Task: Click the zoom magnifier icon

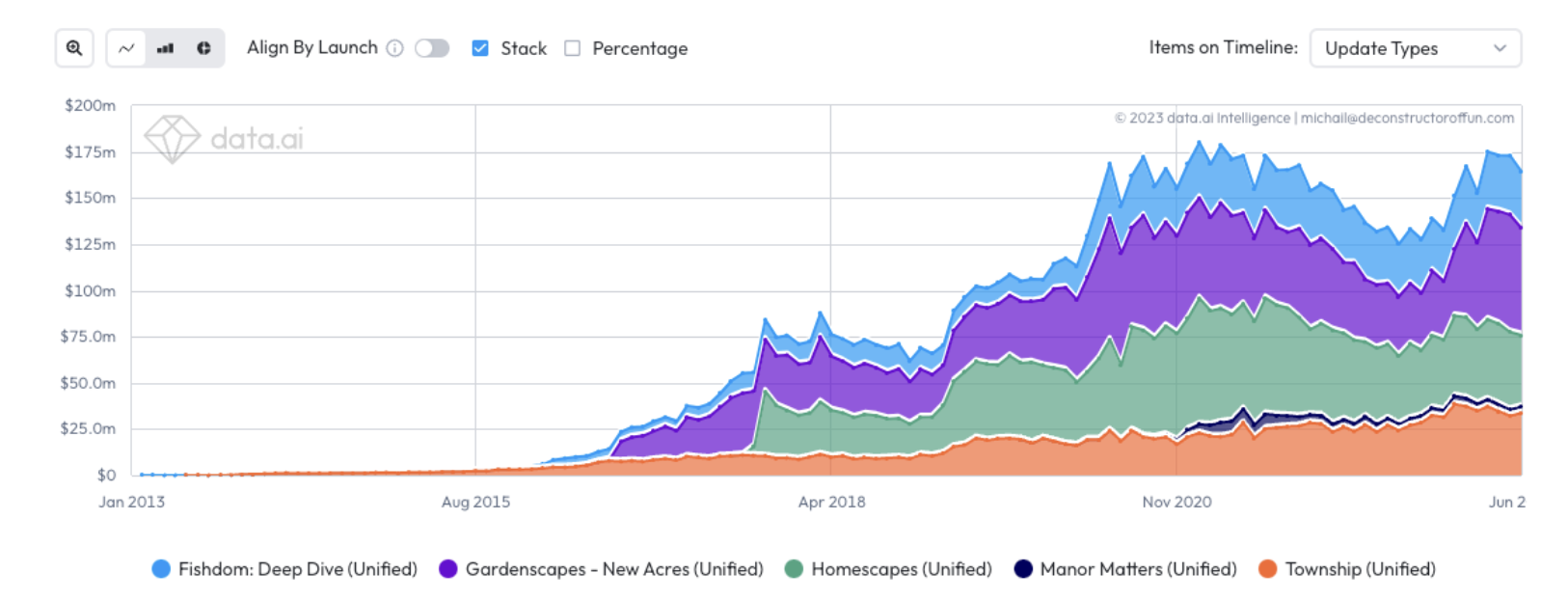Action: coord(74,48)
